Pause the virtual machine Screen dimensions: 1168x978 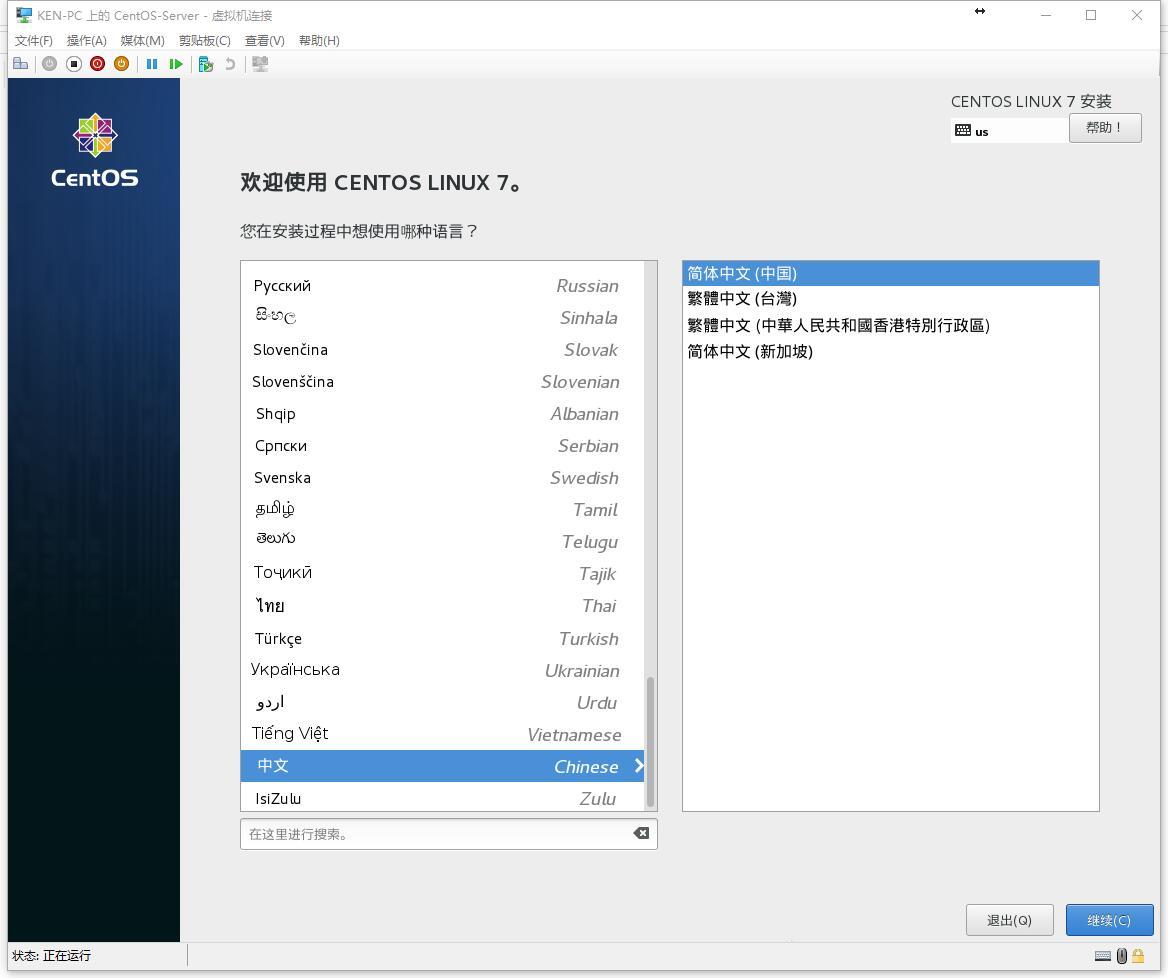pos(152,64)
